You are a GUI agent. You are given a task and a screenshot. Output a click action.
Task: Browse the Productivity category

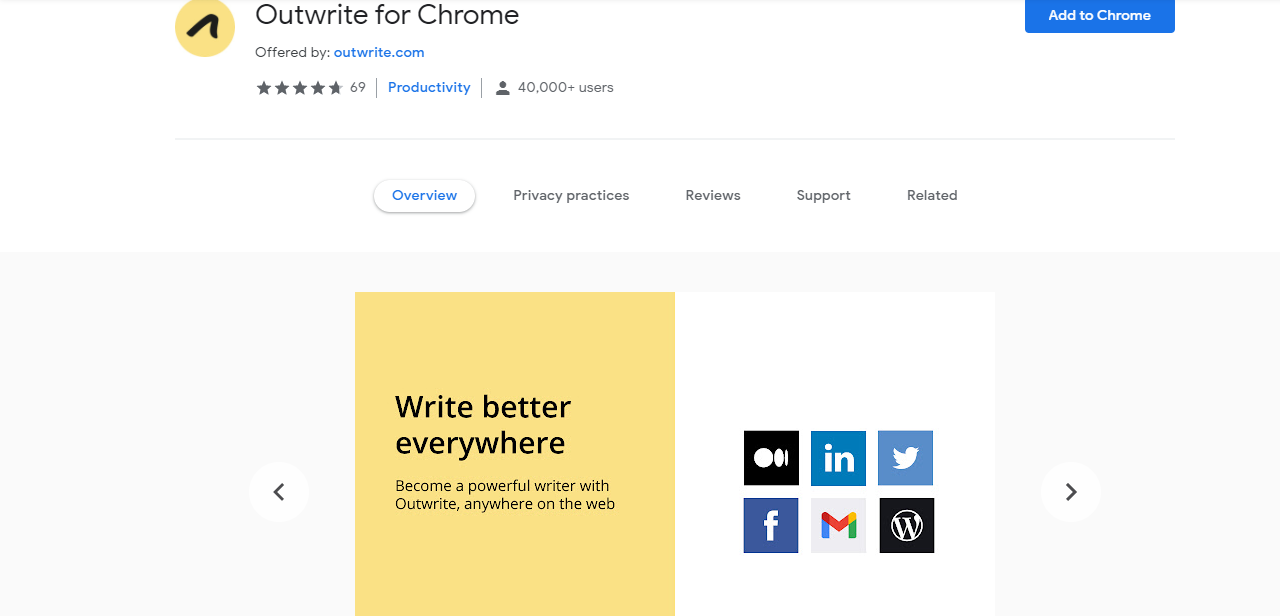(x=428, y=87)
